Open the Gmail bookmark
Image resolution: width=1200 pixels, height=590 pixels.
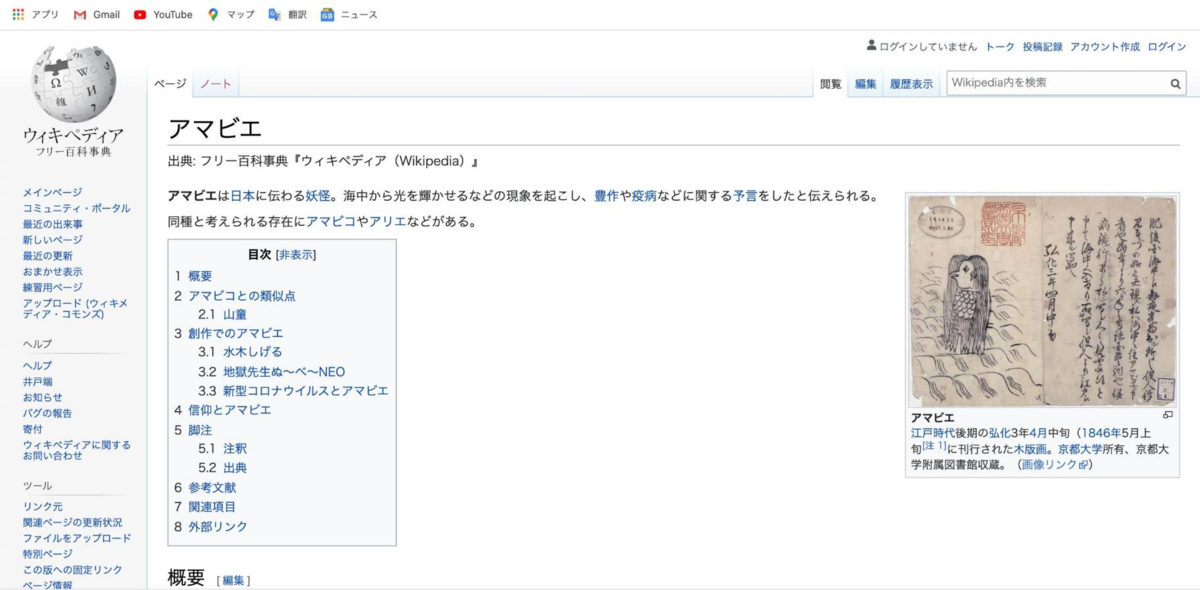coord(97,14)
